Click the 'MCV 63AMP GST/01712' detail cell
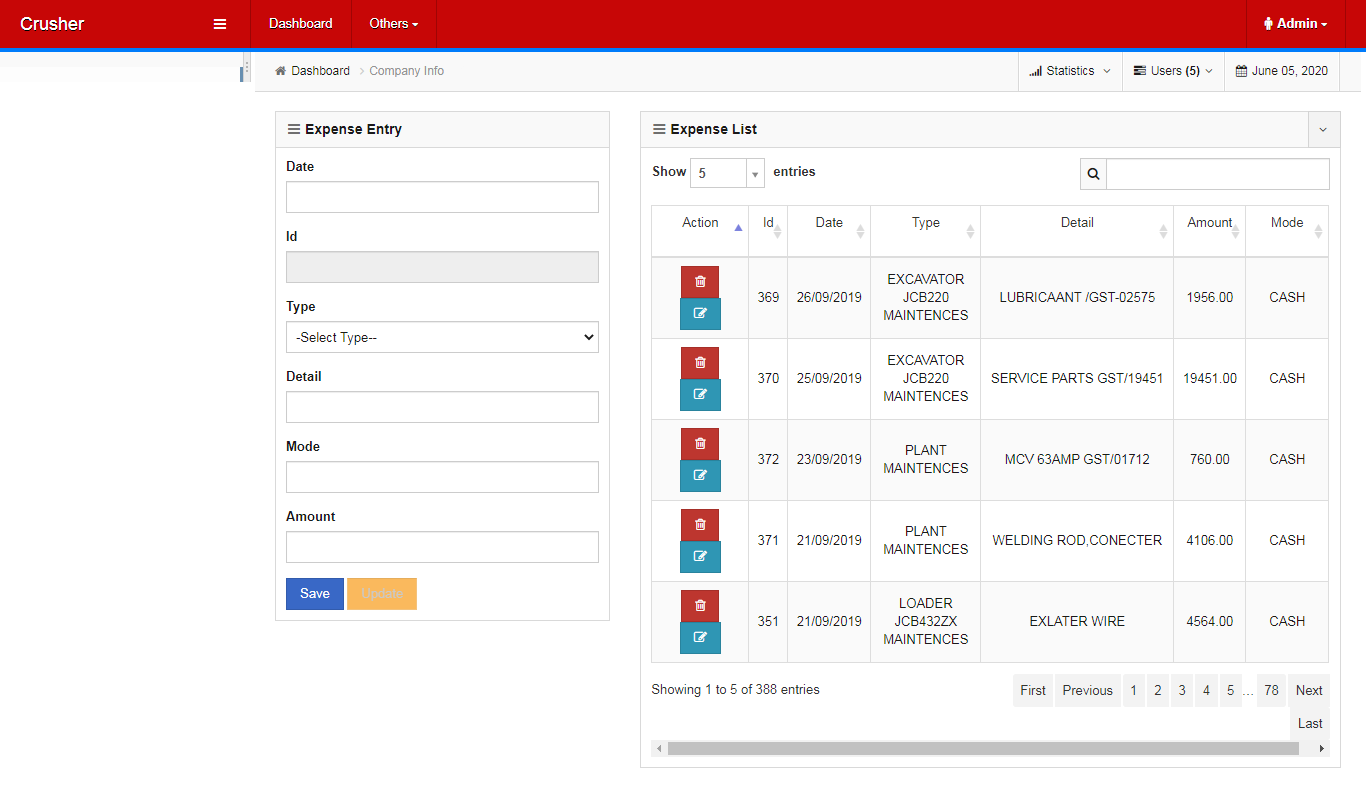 tap(1077, 460)
